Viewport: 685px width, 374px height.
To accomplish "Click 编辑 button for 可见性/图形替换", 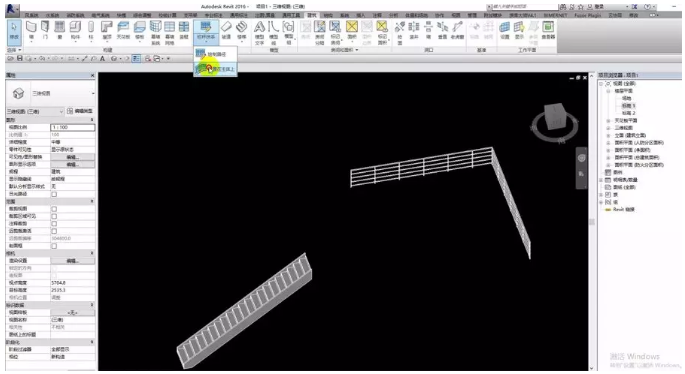I will coord(73,157).
